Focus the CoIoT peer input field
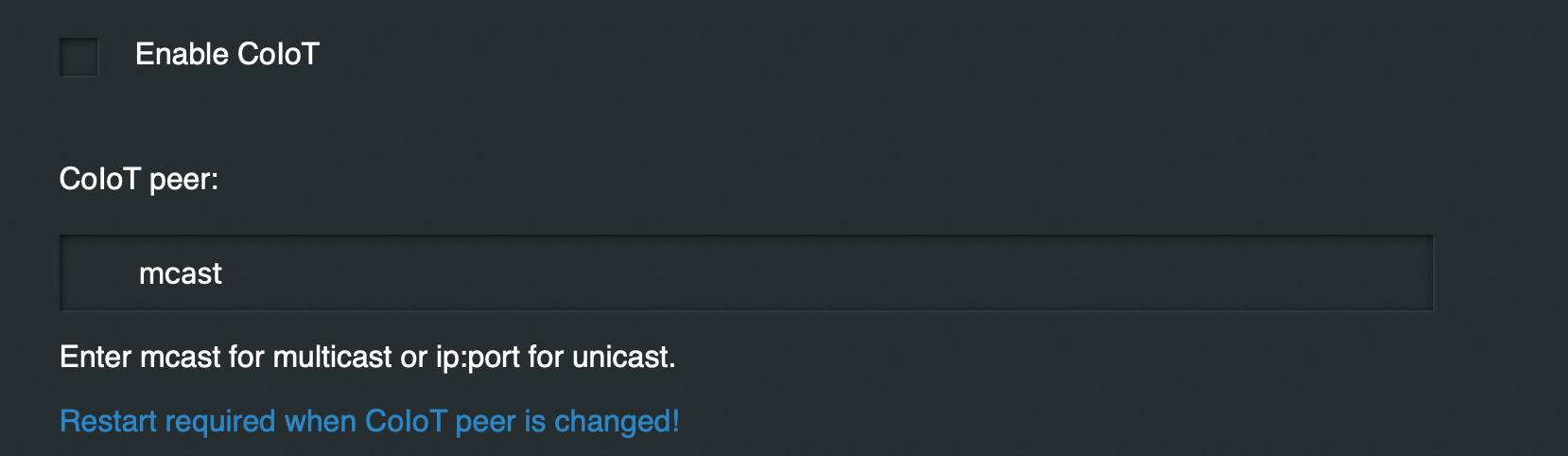Image resolution: width=1568 pixels, height=456 pixels. 745,273
